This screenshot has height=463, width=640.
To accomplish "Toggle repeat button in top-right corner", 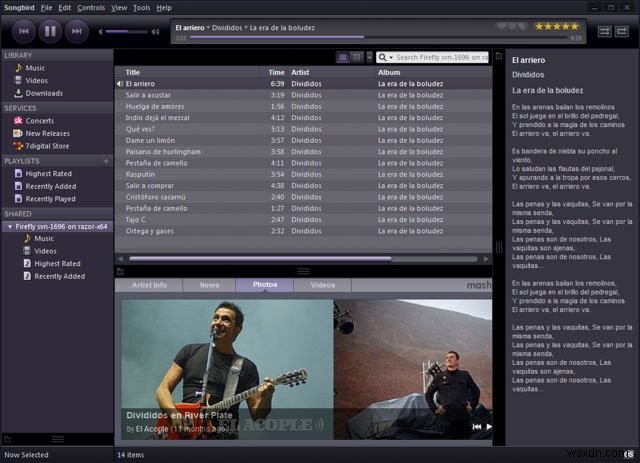I will click(x=622, y=32).
